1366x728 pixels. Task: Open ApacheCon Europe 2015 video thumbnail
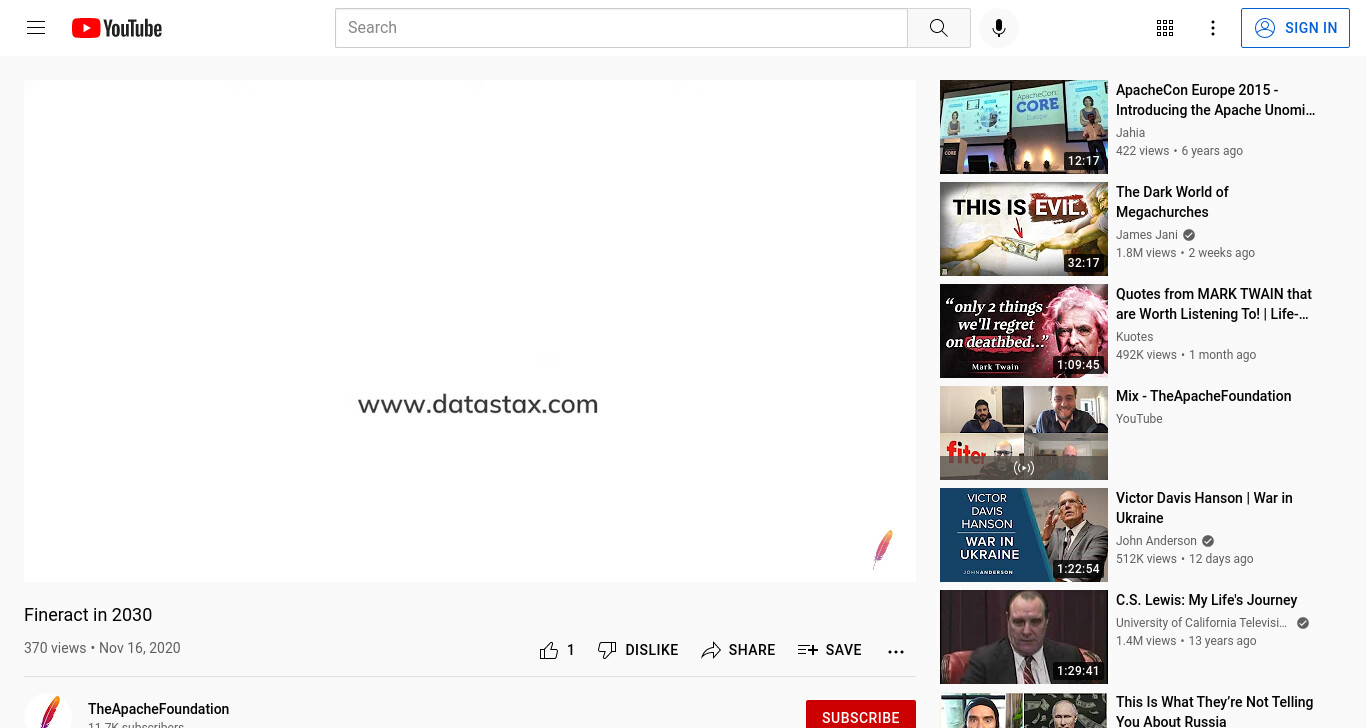tap(1024, 127)
